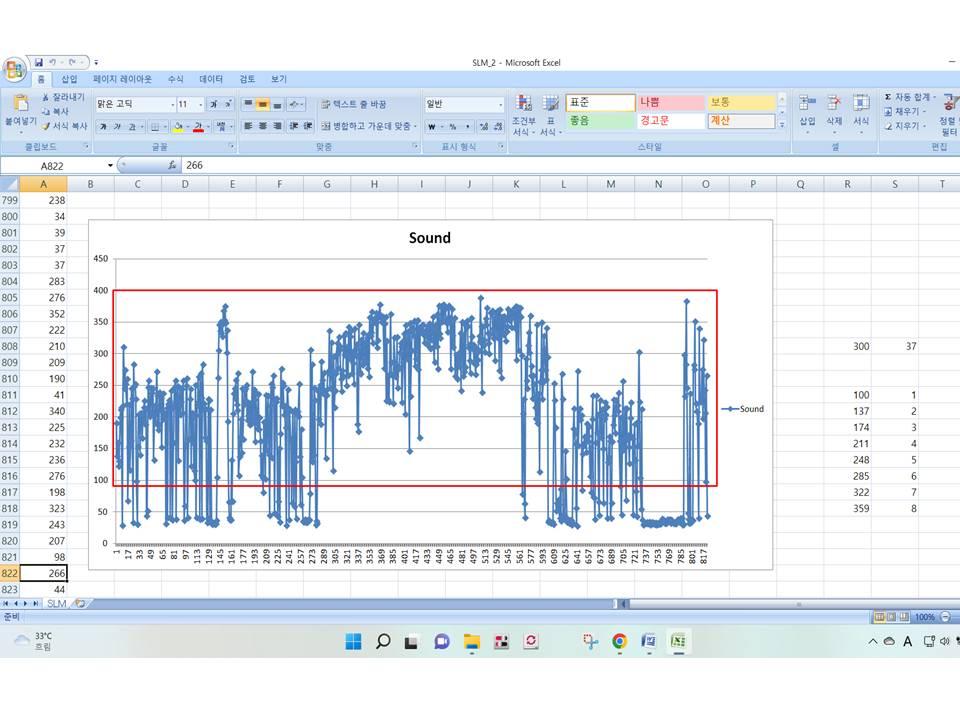Screen dimensions: 960x720
Task: Apply comma style
Action: [468, 127]
